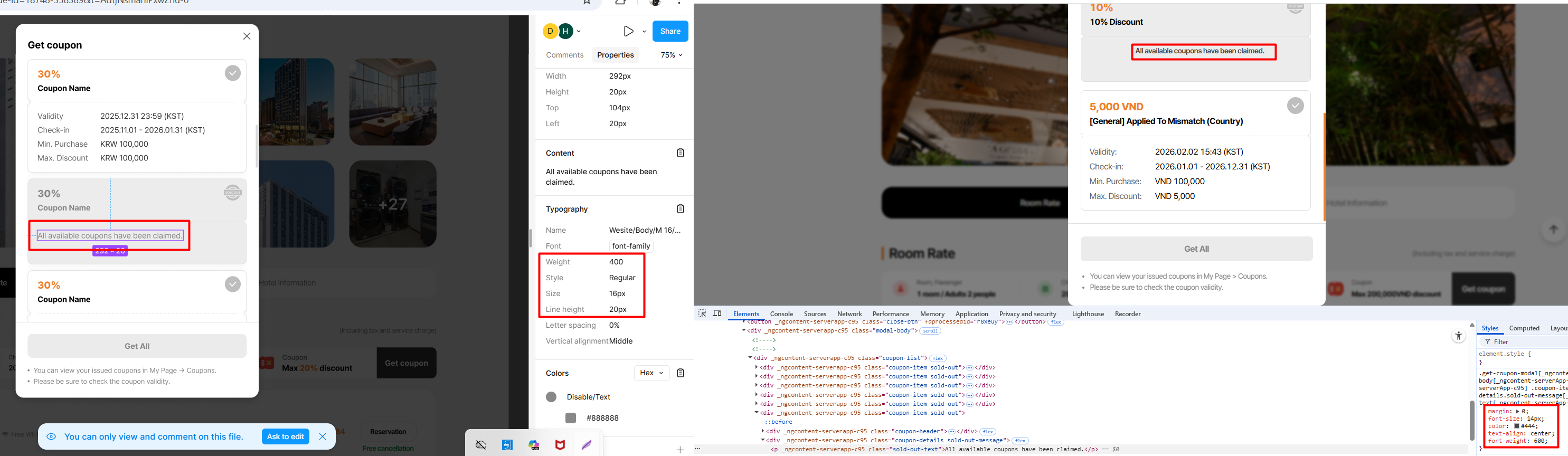
Task: Open the presentation options chevron next to play
Action: pyautogui.click(x=644, y=31)
